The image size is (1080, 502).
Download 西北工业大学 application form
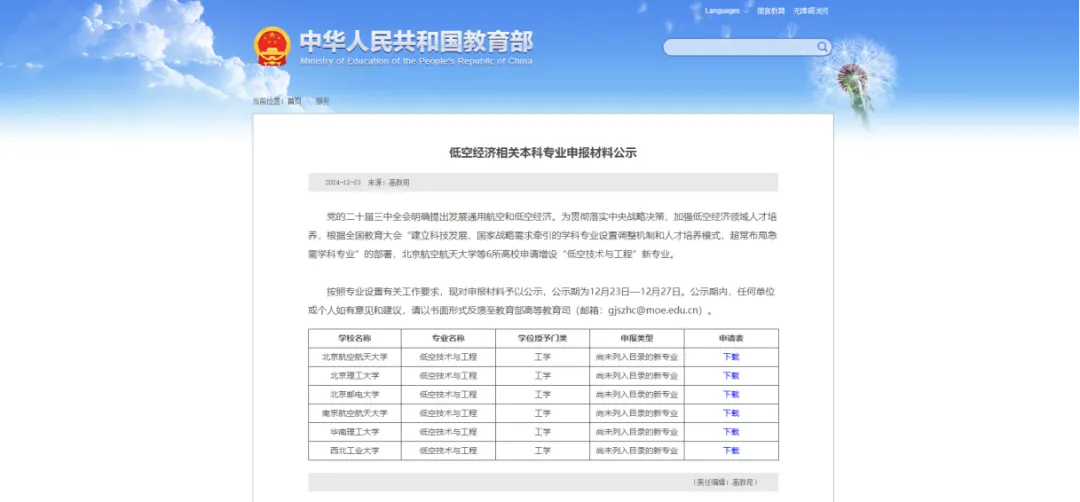tap(731, 451)
